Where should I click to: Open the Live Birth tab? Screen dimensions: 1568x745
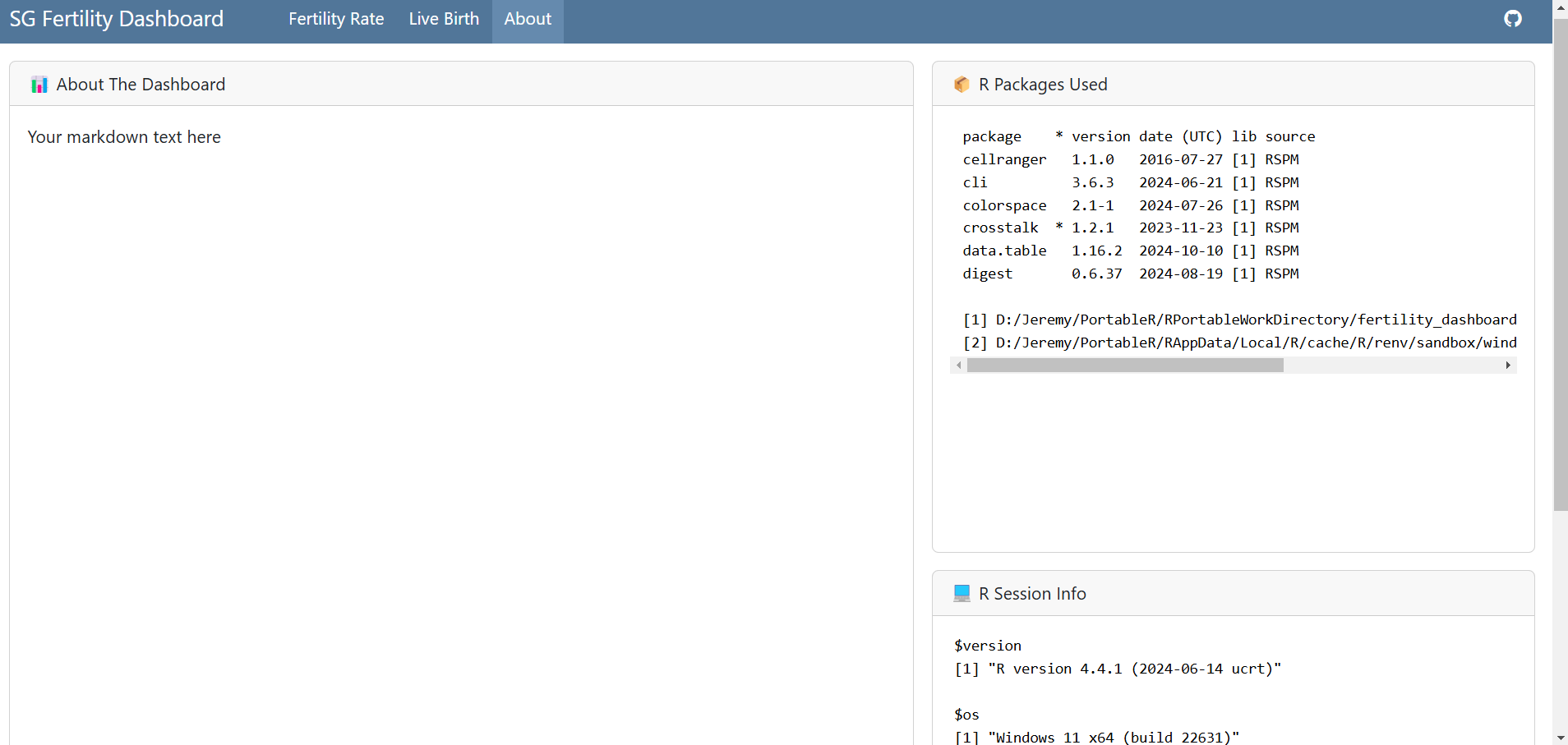click(x=444, y=19)
